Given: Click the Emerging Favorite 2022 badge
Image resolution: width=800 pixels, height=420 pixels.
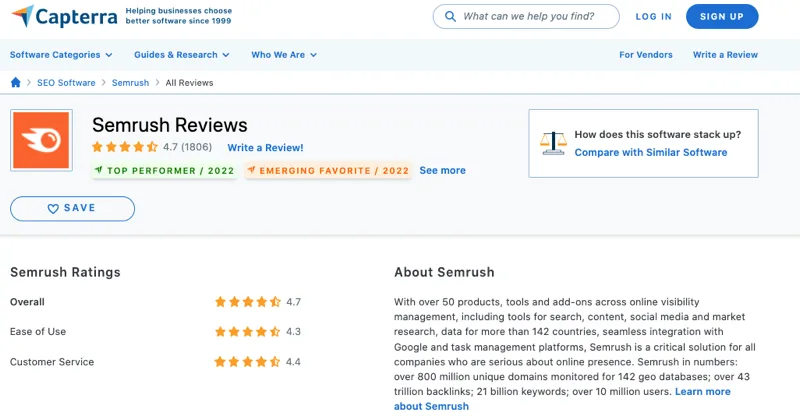Looking at the screenshot, I should pos(327,171).
